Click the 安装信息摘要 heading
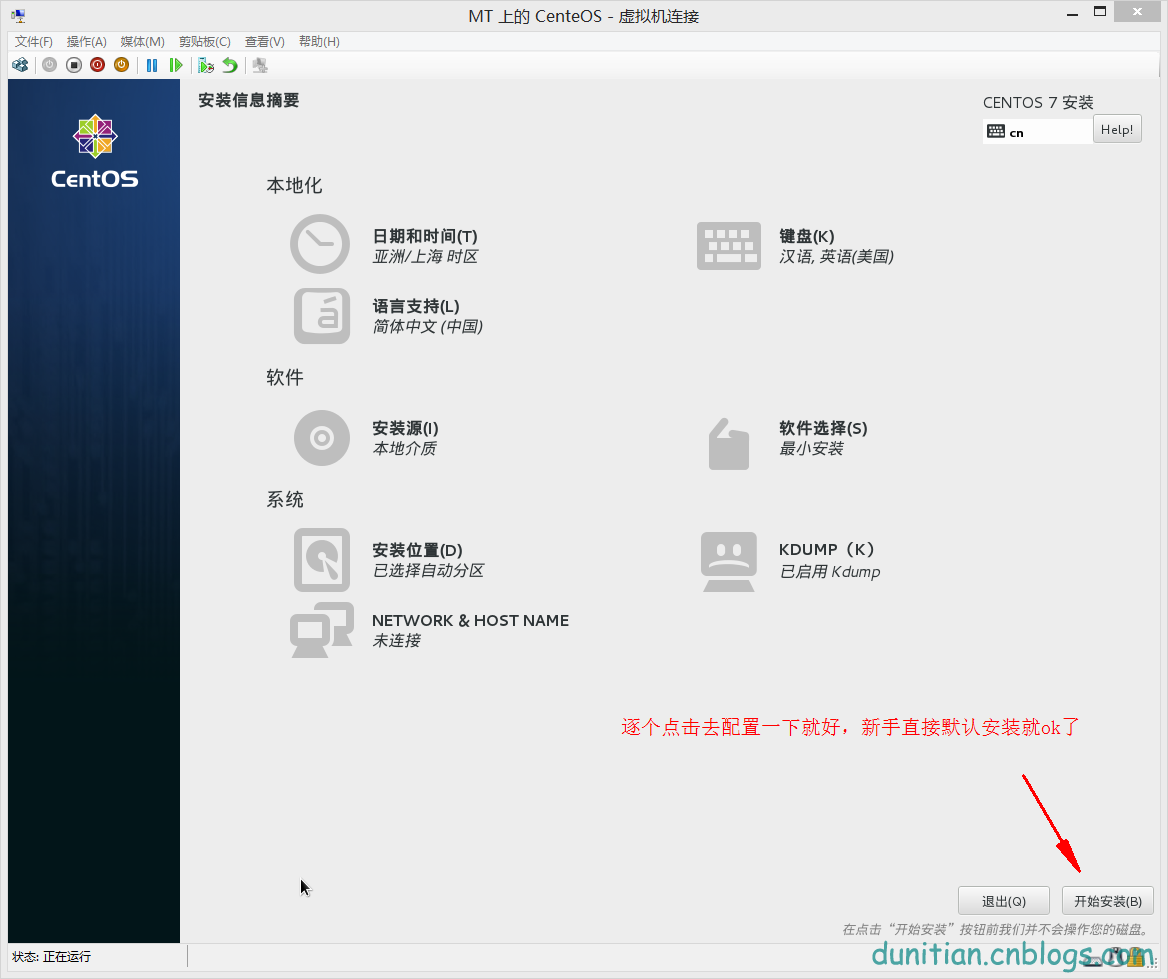1168x979 pixels. [x=249, y=101]
